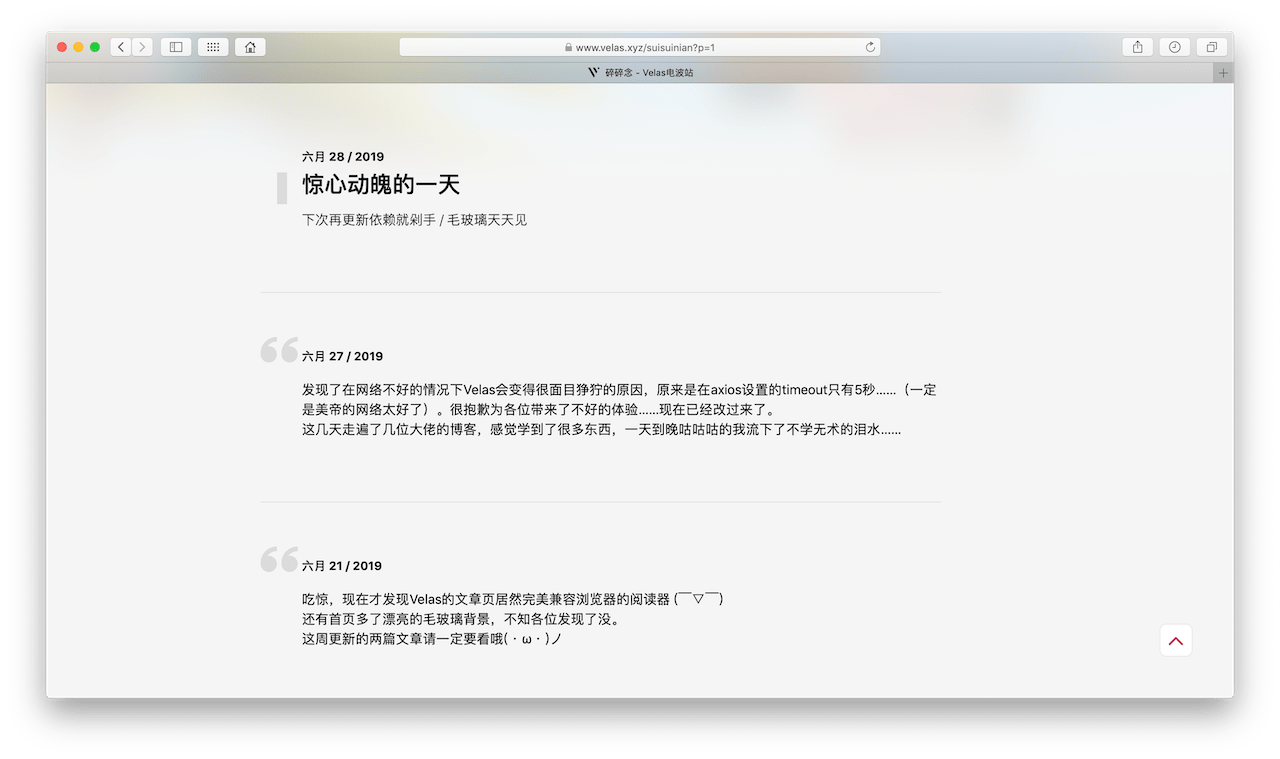Screen dimensions: 1280x759
Task: Click line starting 吃惊，现在才发现Velas的文章页
Action: [513, 600]
